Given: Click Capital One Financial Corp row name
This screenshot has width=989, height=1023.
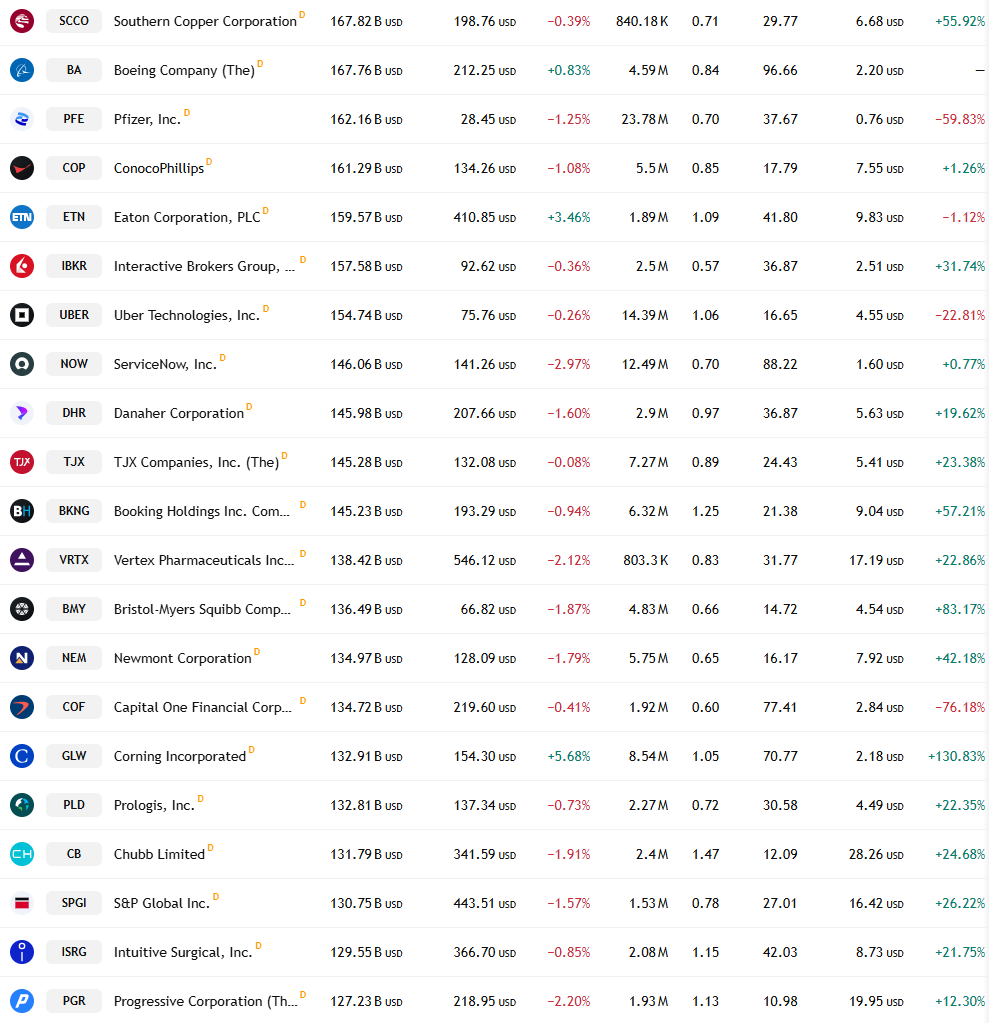Looking at the screenshot, I should (203, 707).
